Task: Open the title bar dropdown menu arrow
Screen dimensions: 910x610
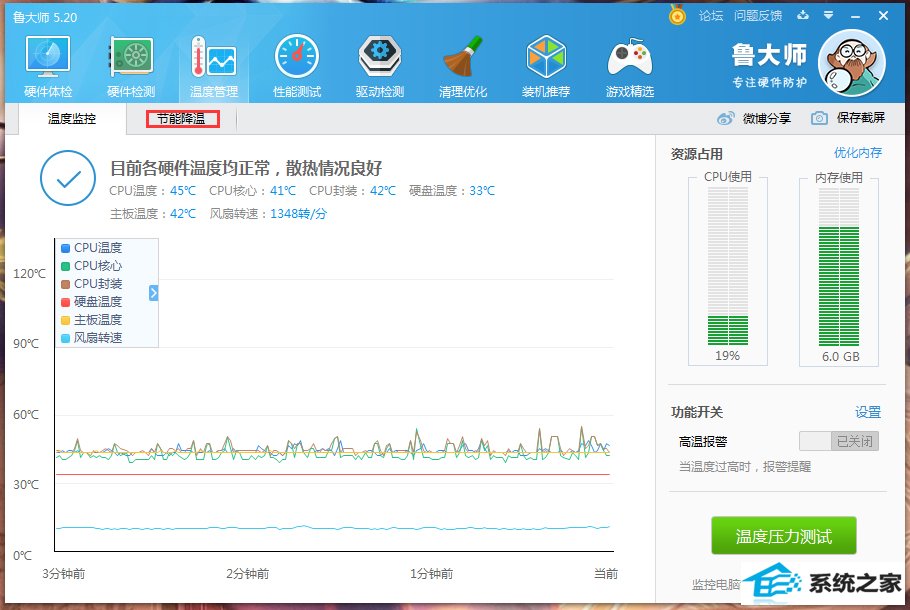Action: click(x=829, y=16)
